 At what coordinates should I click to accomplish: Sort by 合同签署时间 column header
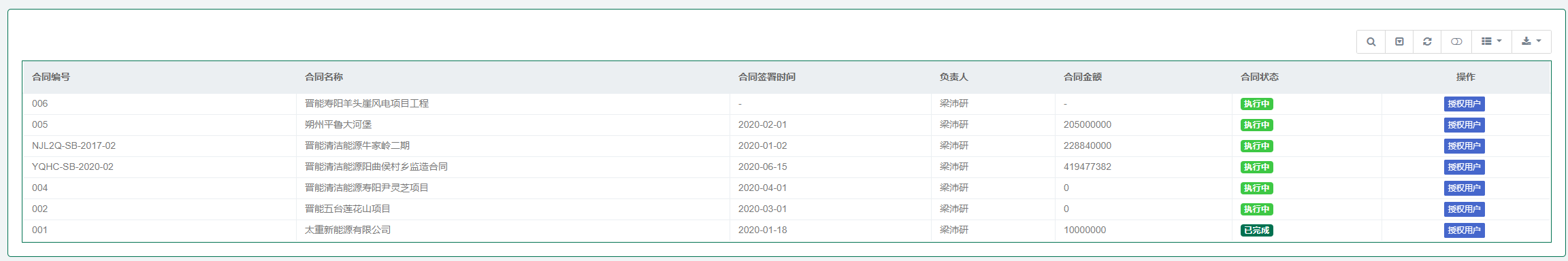[767, 77]
